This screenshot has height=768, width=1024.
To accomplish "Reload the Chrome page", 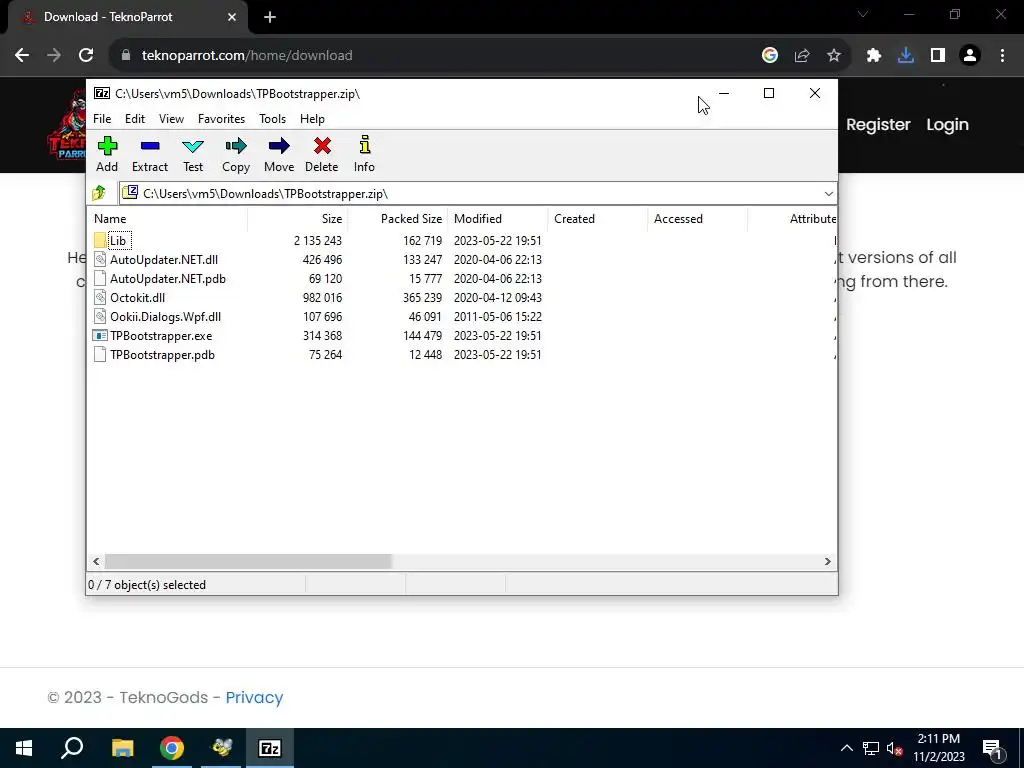I will pyautogui.click(x=86, y=56).
